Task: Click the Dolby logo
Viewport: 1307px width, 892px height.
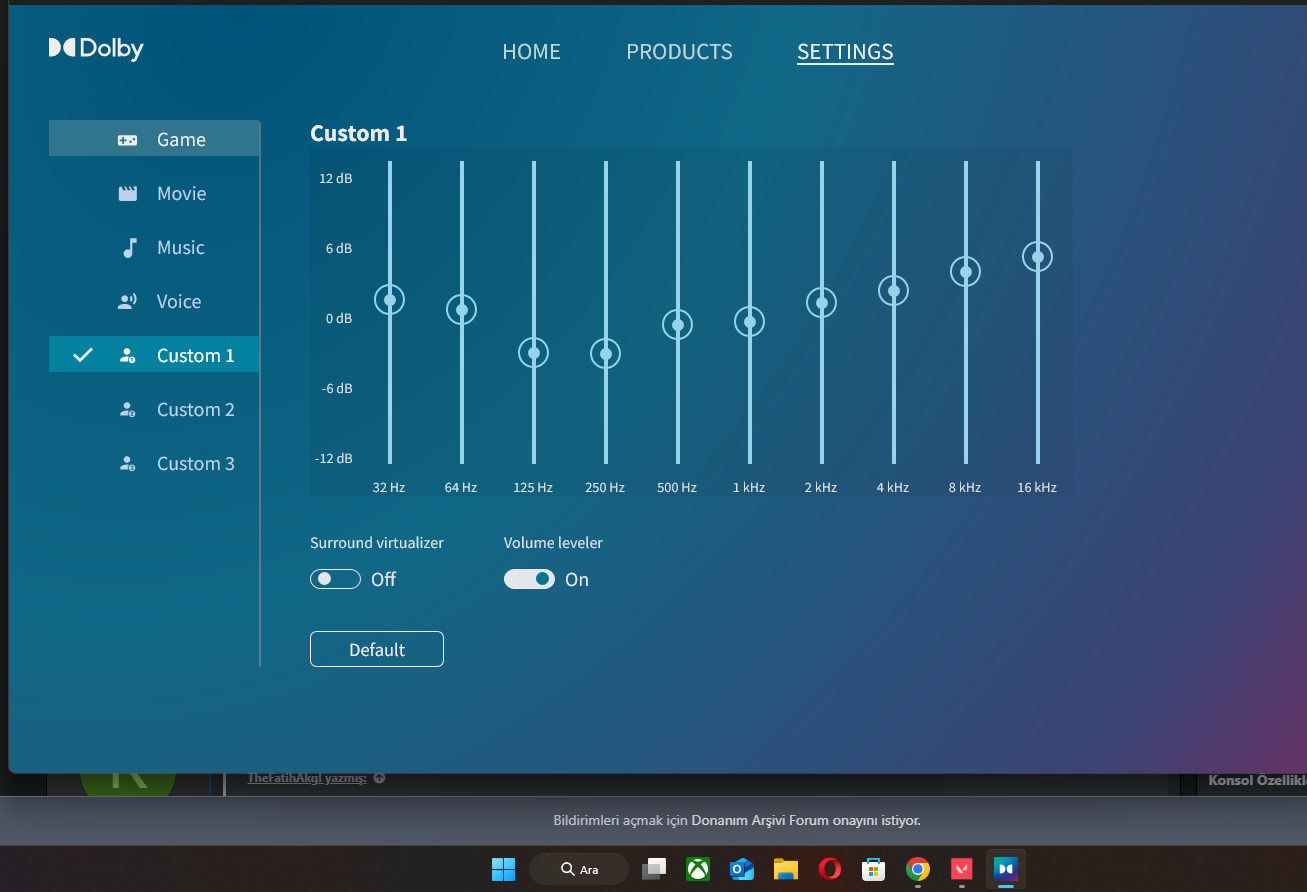Action: pyautogui.click(x=96, y=49)
